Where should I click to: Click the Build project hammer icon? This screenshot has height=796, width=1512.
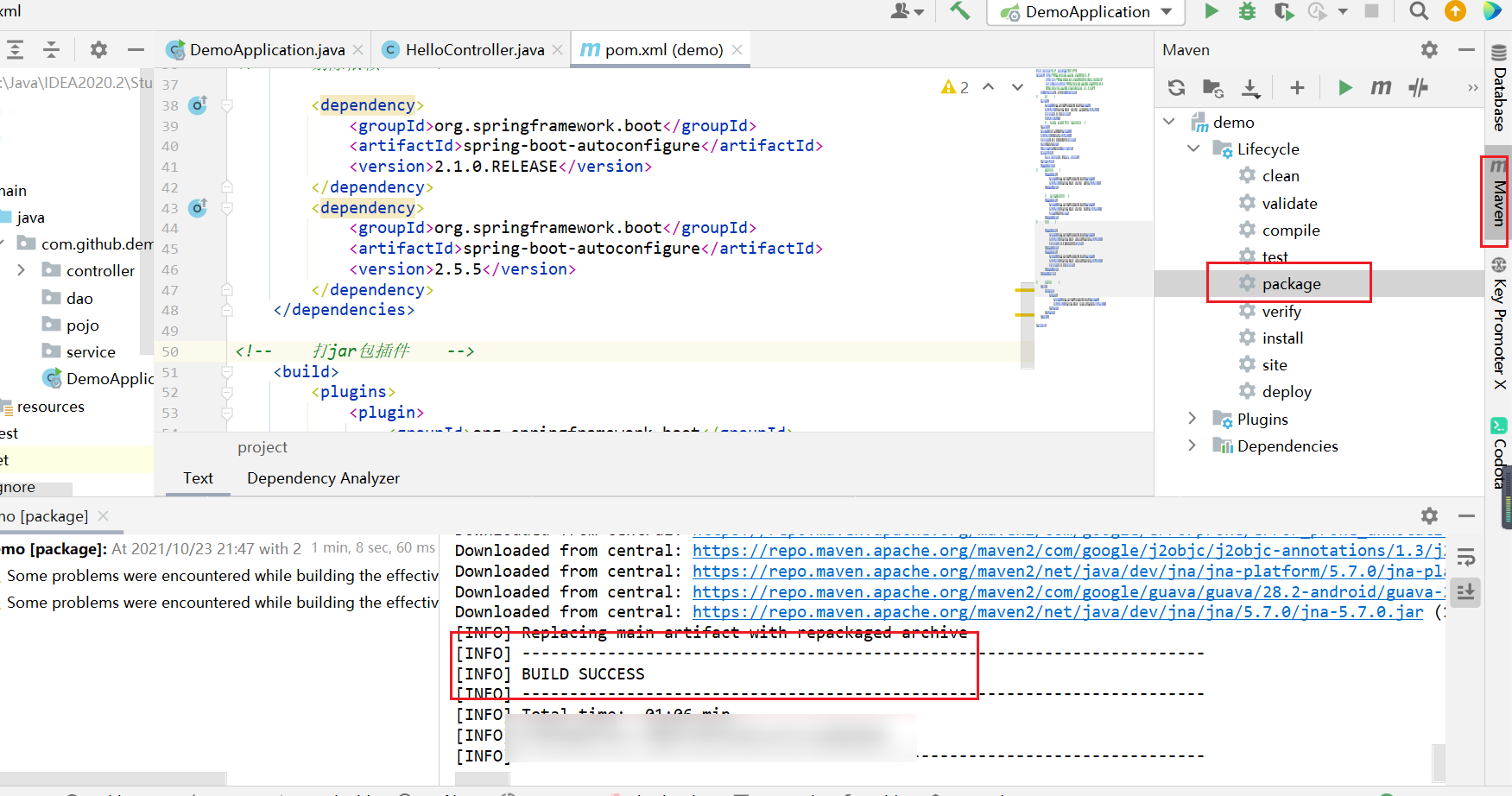pos(959,11)
